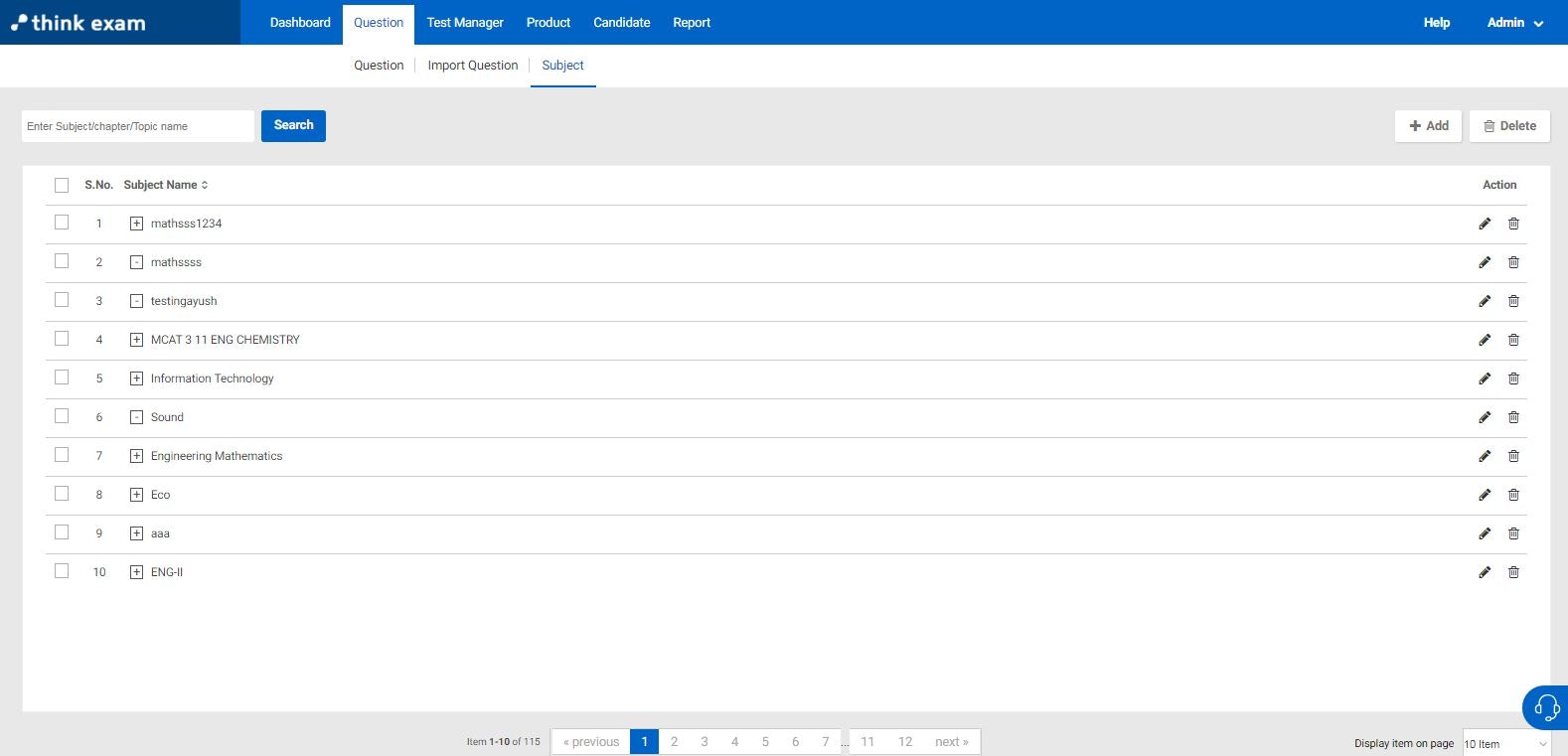Viewport: 1568px width, 756px height.
Task: Open the Report menu
Action: [x=692, y=22]
